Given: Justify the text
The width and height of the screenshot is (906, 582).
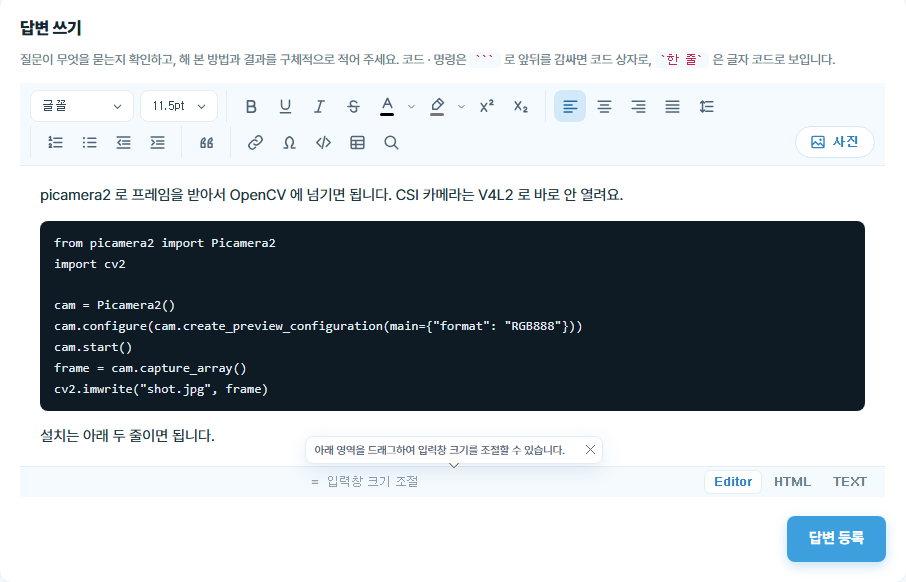Looking at the screenshot, I should [x=672, y=106].
